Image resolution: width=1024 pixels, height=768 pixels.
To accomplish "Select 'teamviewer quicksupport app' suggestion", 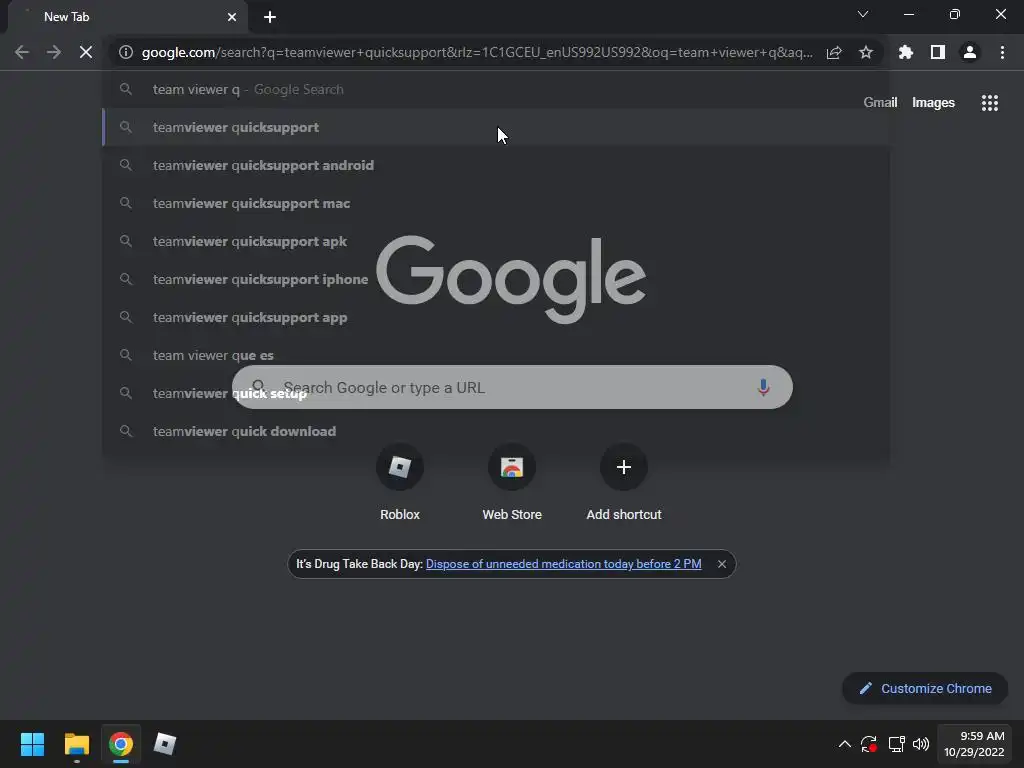I will [496, 317].
